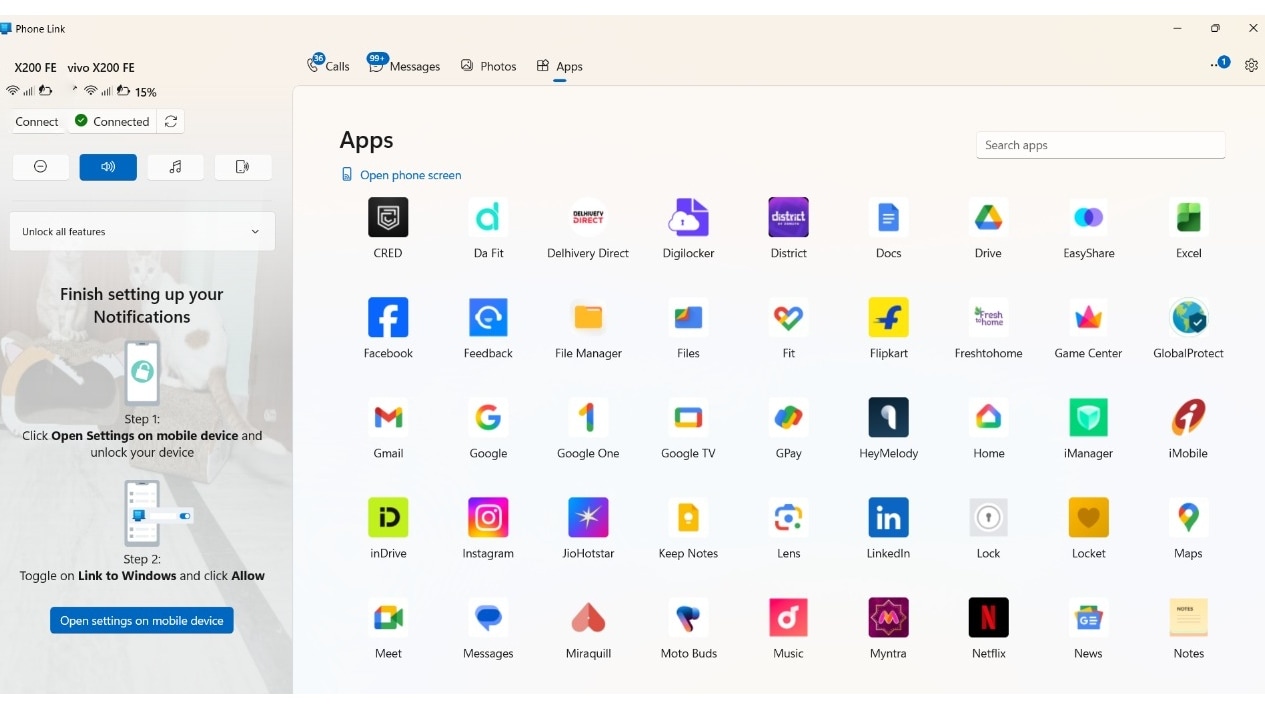1265x711 pixels.
Task: View the notification badge icon
Action: pyautogui.click(x=1221, y=63)
